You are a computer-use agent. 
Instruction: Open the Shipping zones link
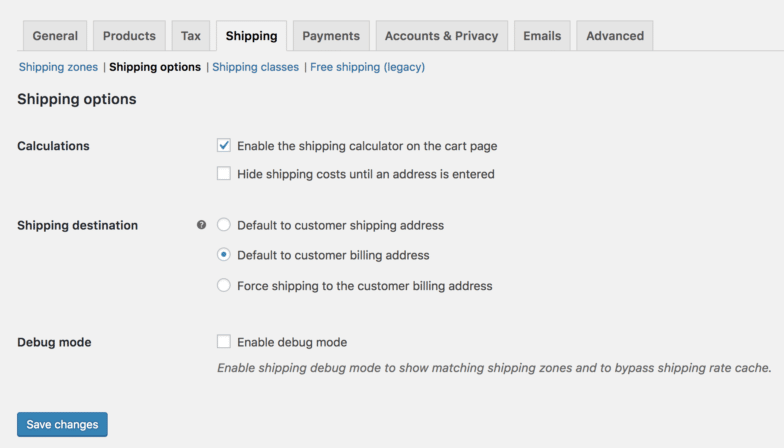tap(58, 67)
